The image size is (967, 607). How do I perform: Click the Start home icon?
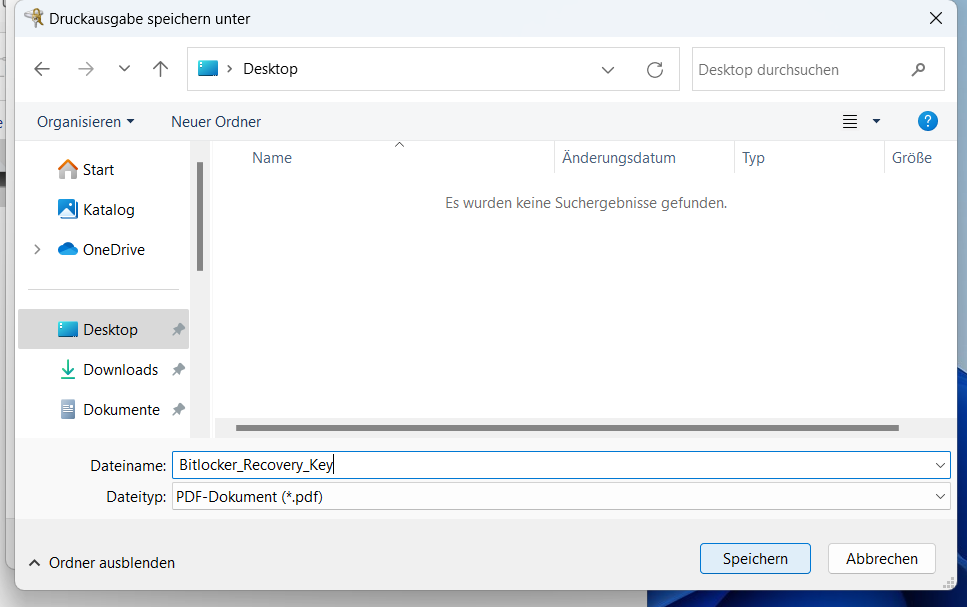68,169
